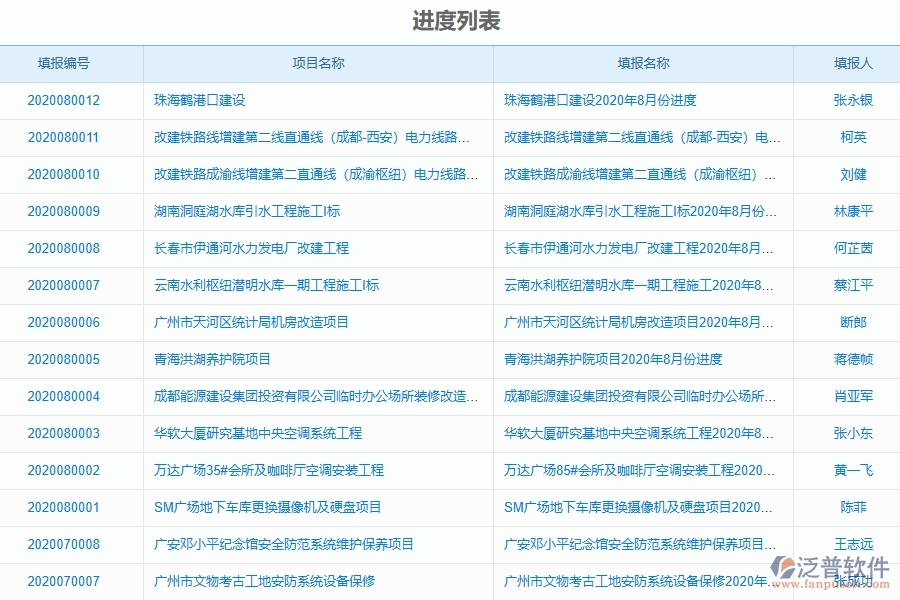Open 广州市天河区统计局机房改造项目 link
The height and width of the screenshot is (600, 900).
point(250,322)
